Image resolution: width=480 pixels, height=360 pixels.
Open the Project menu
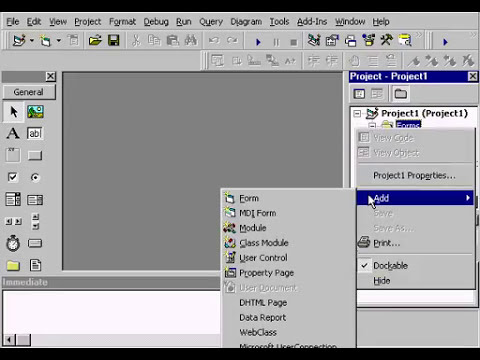[88, 22]
